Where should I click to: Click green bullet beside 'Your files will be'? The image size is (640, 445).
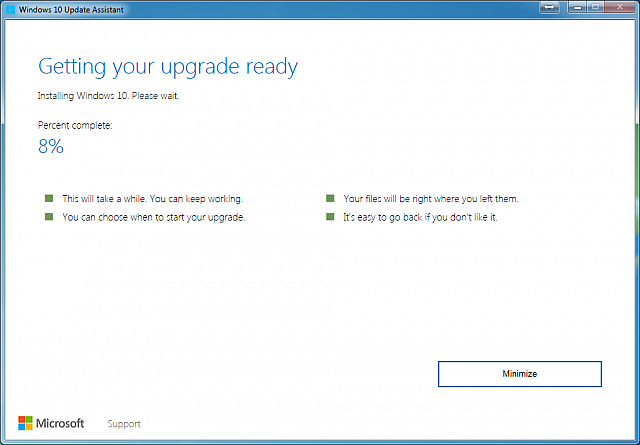pos(330,198)
